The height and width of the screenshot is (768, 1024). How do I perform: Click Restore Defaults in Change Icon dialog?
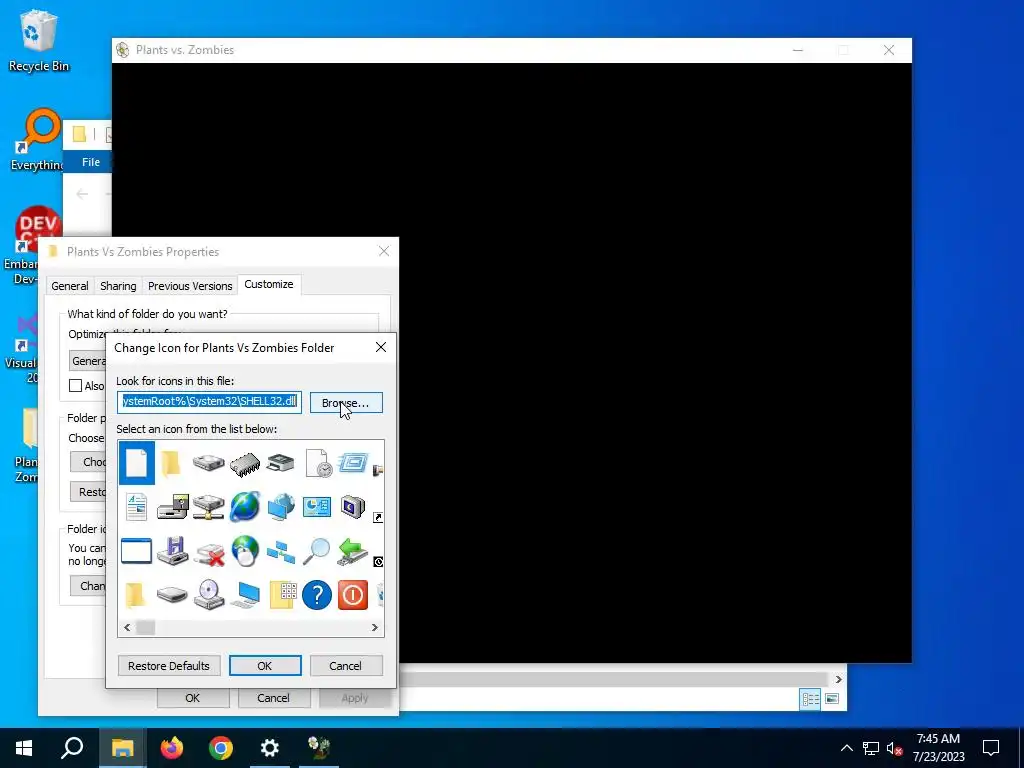tap(169, 665)
